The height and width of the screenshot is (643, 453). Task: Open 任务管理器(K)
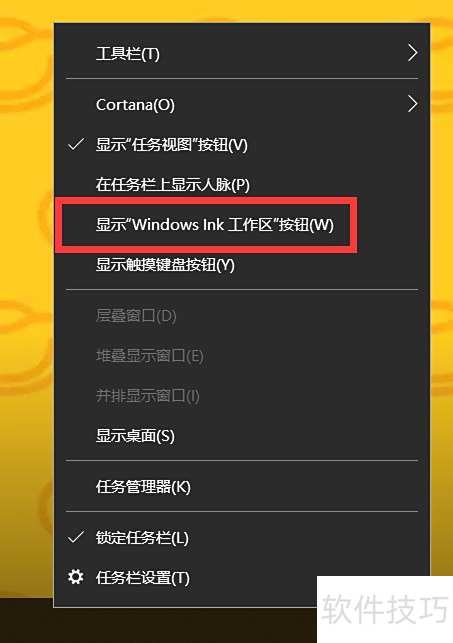tap(242, 487)
